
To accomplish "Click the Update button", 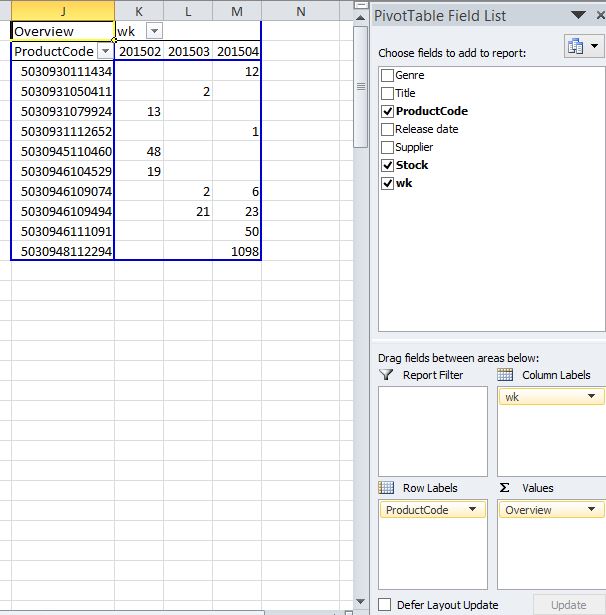I will (569, 605).
